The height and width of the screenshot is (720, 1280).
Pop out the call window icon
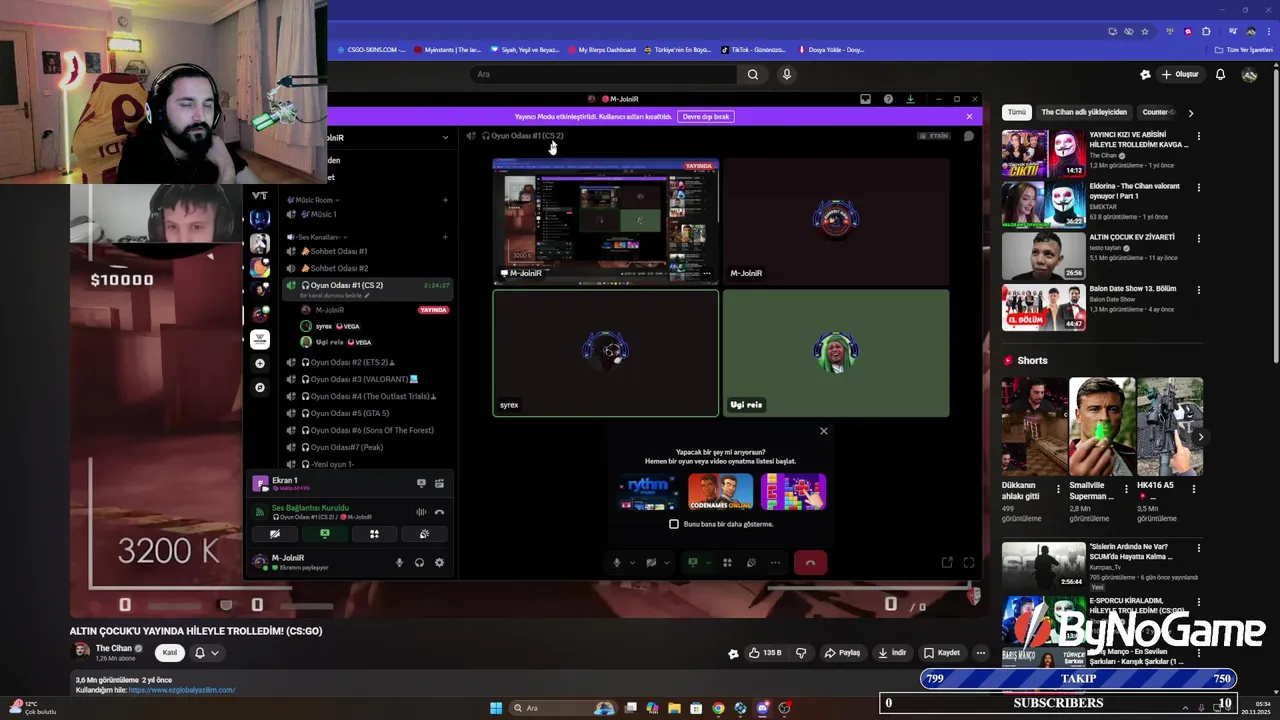click(947, 563)
